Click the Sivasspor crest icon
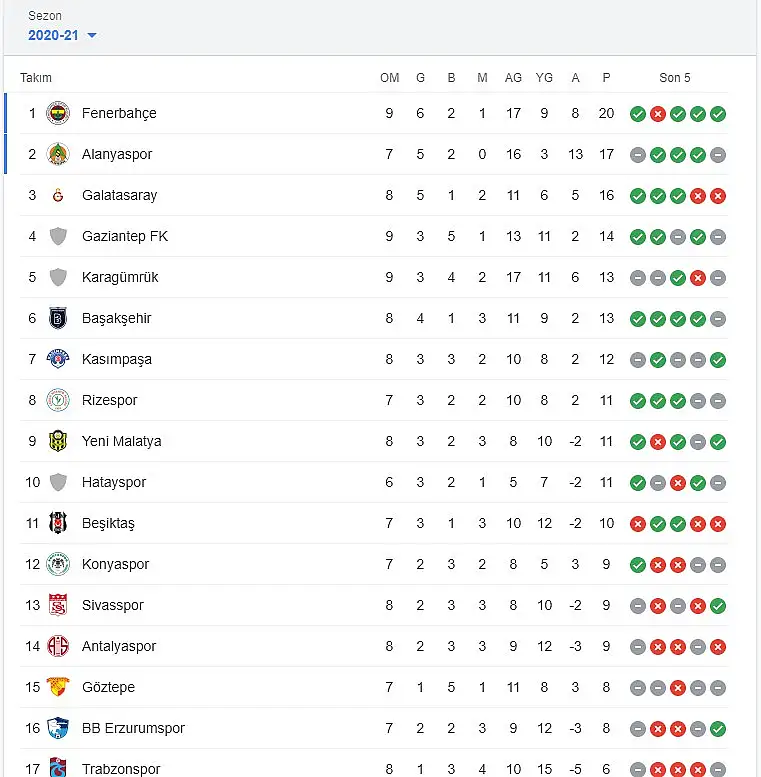The image size is (761, 777). 58,605
